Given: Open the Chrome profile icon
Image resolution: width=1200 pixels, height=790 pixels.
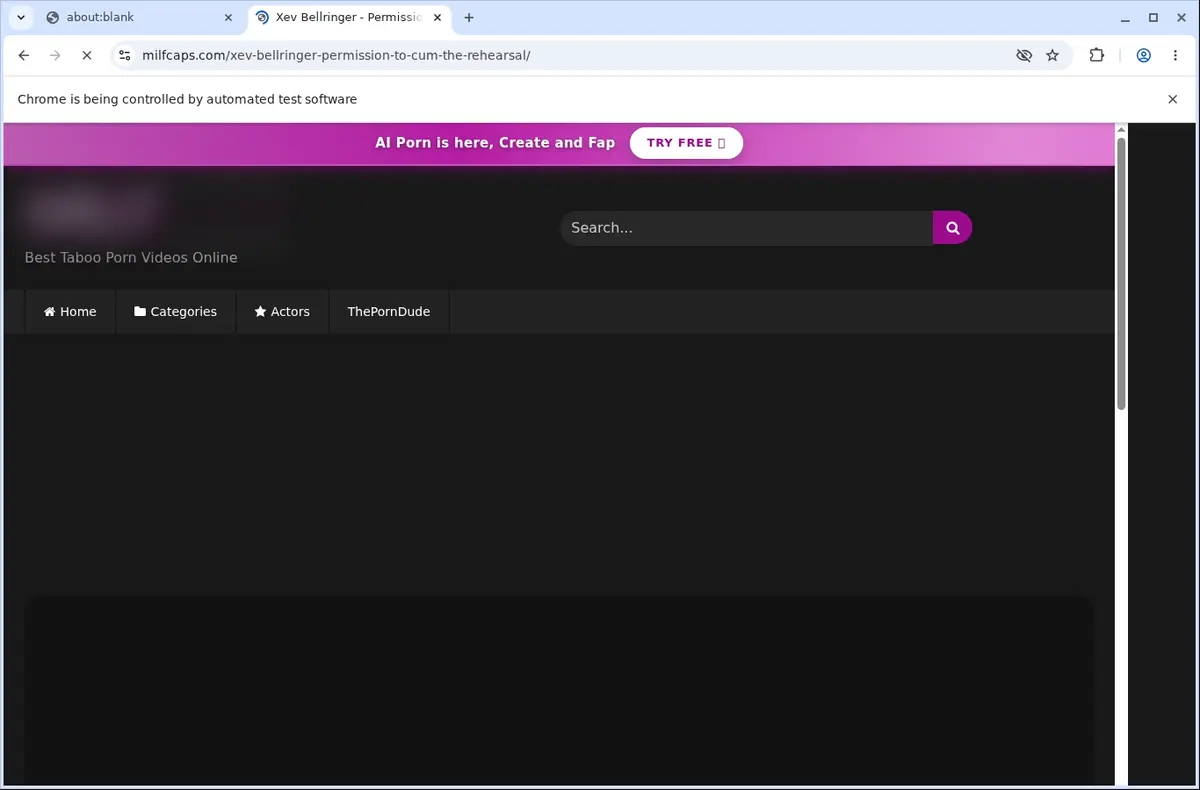Looking at the screenshot, I should 1143,55.
